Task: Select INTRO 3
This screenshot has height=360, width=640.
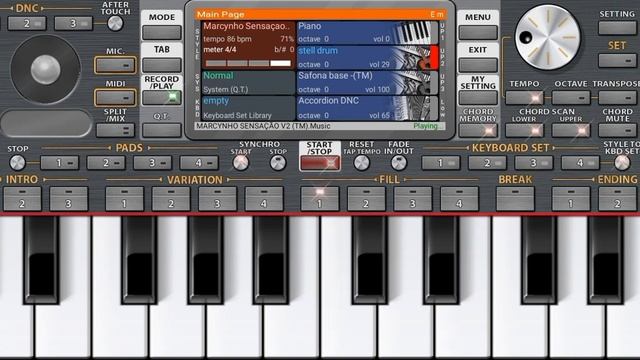Action: (x=69, y=198)
